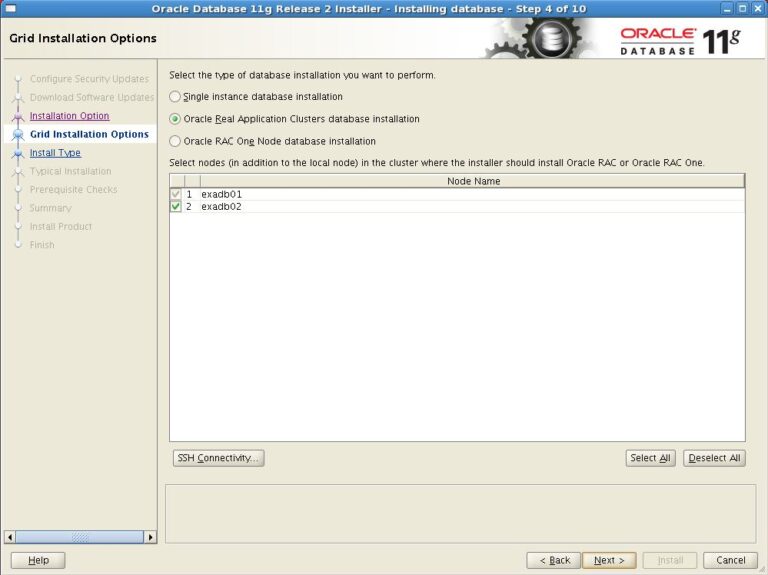Click the Installation Option step marker icon

click(x=18, y=116)
